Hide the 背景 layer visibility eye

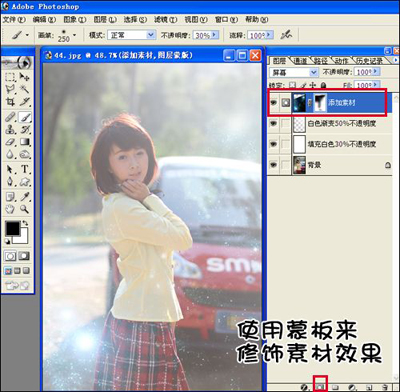(x=274, y=165)
